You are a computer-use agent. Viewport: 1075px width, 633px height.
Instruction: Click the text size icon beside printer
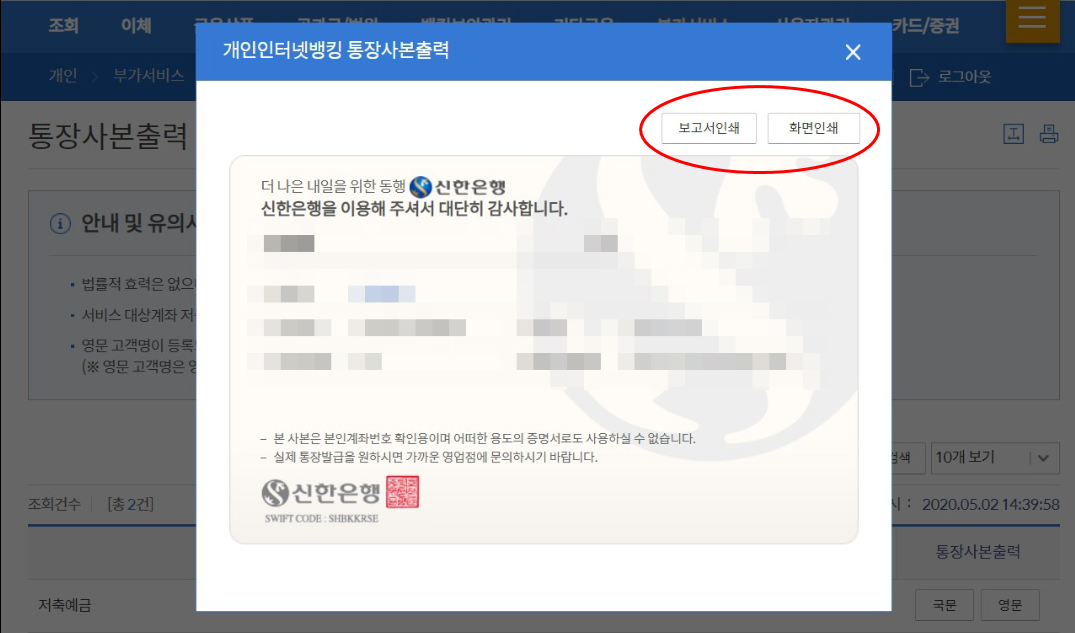(1013, 134)
